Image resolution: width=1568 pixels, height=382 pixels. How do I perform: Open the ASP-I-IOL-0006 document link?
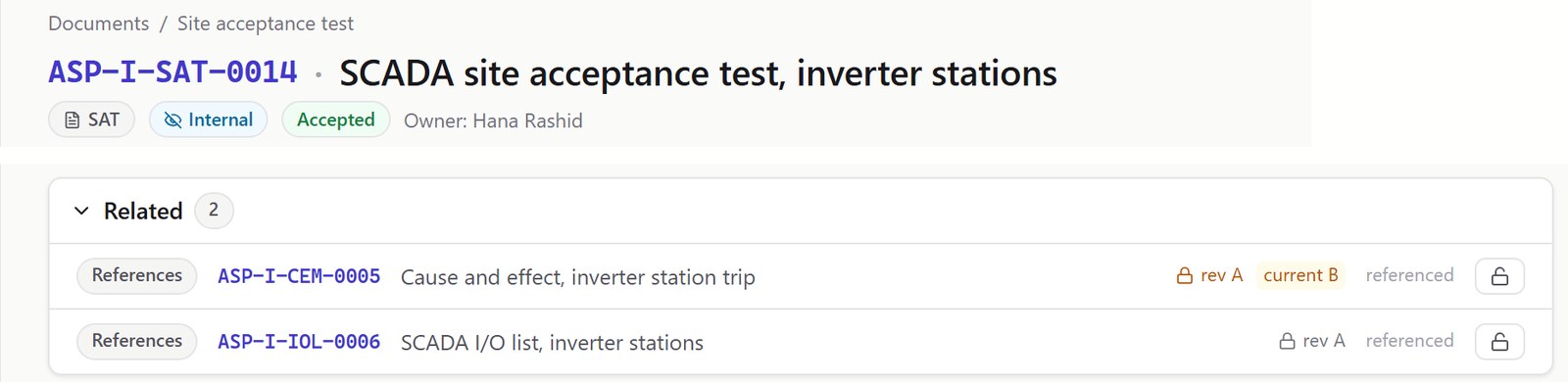click(299, 342)
